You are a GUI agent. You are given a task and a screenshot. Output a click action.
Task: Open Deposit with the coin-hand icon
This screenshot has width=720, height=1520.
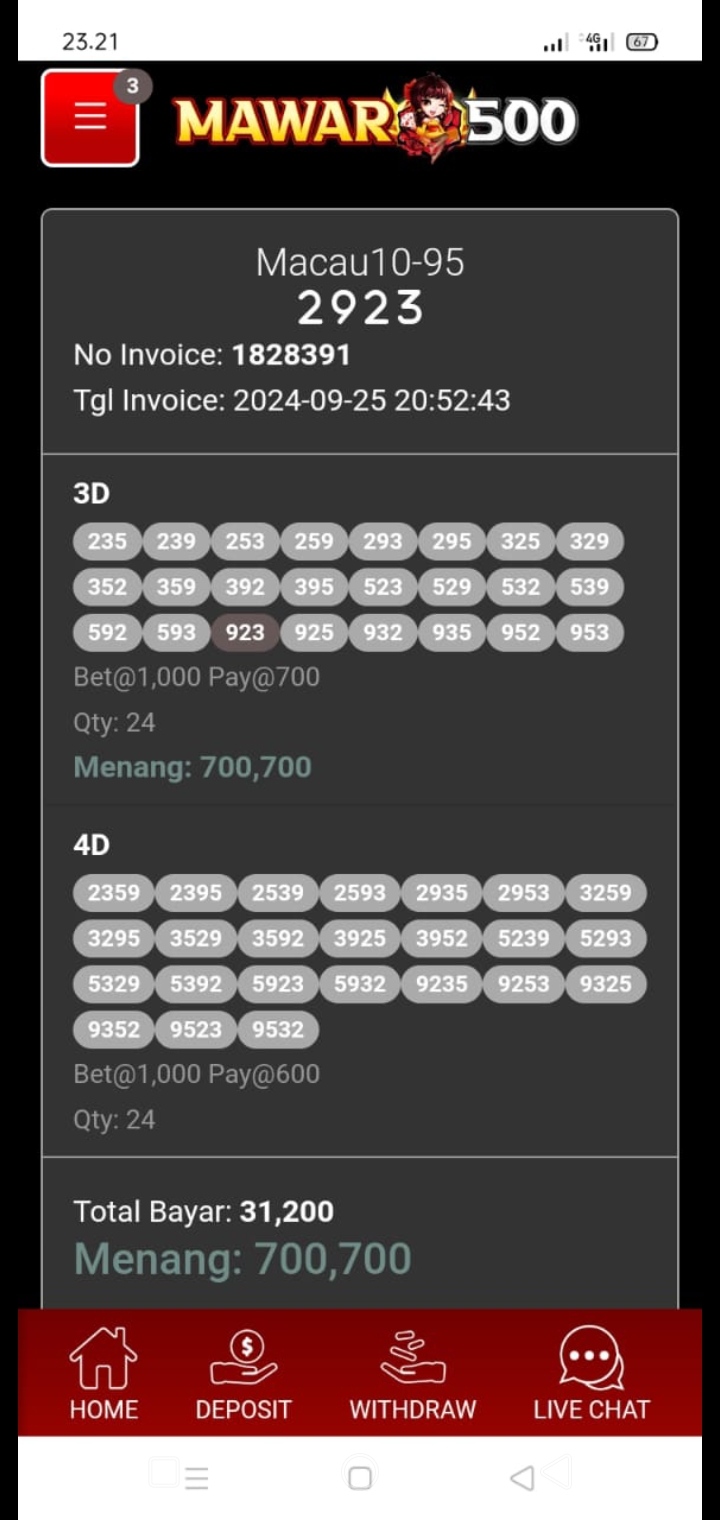tap(243, 1372)
